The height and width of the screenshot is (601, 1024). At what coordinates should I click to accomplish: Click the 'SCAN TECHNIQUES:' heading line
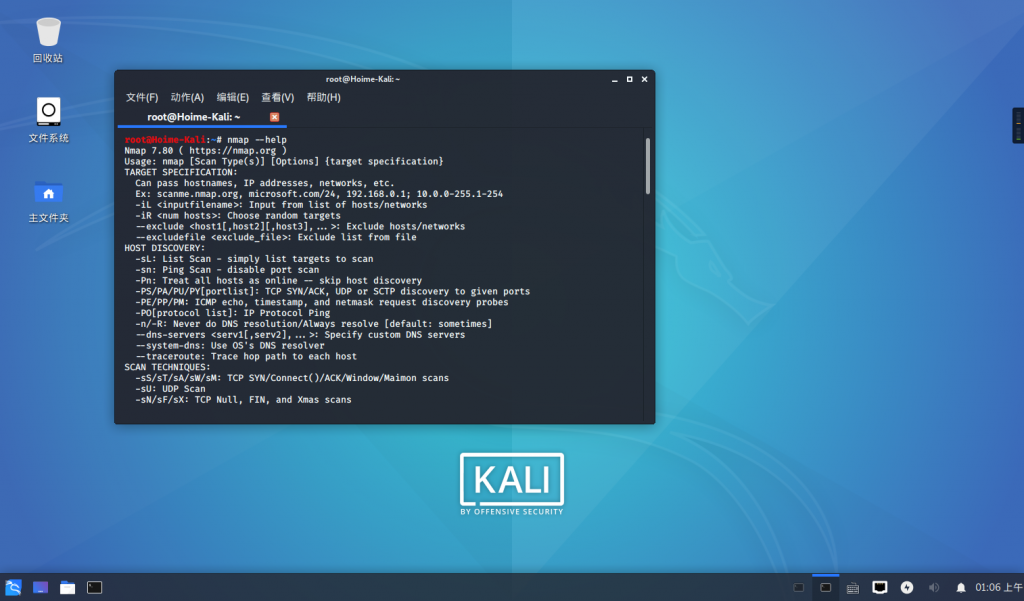167,367
